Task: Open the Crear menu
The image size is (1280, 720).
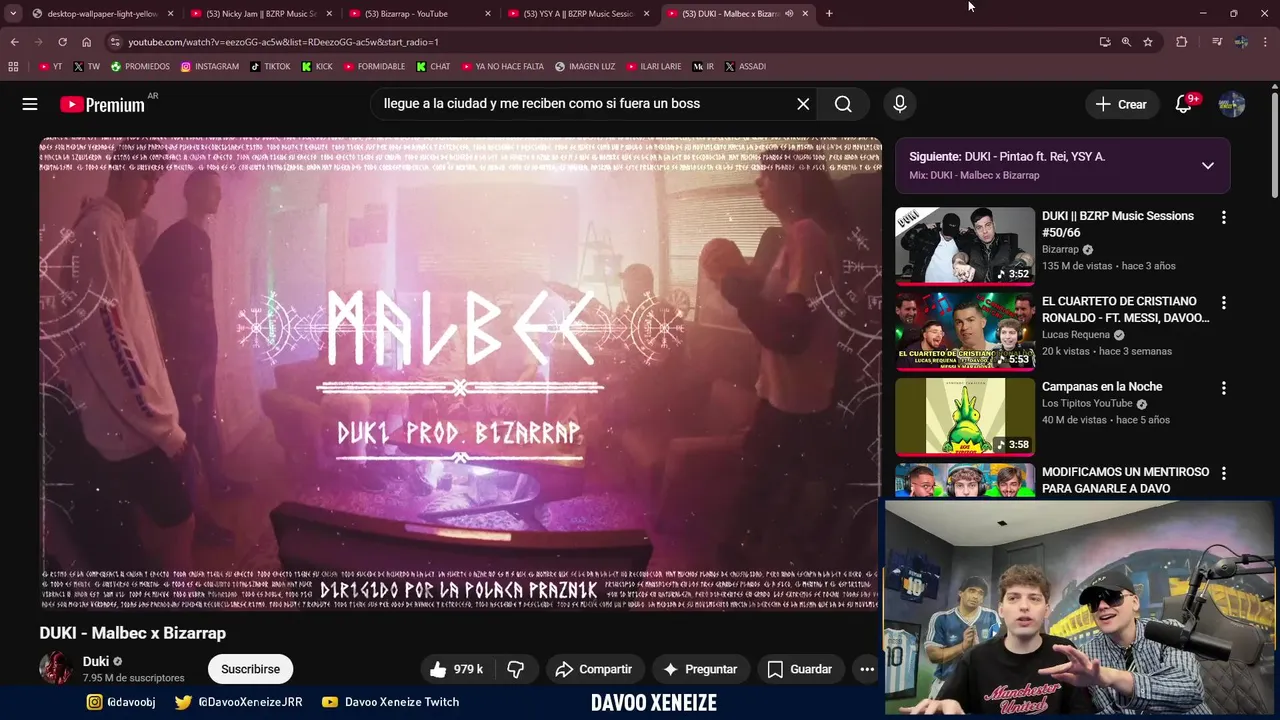Action: tap(1121, 104)
